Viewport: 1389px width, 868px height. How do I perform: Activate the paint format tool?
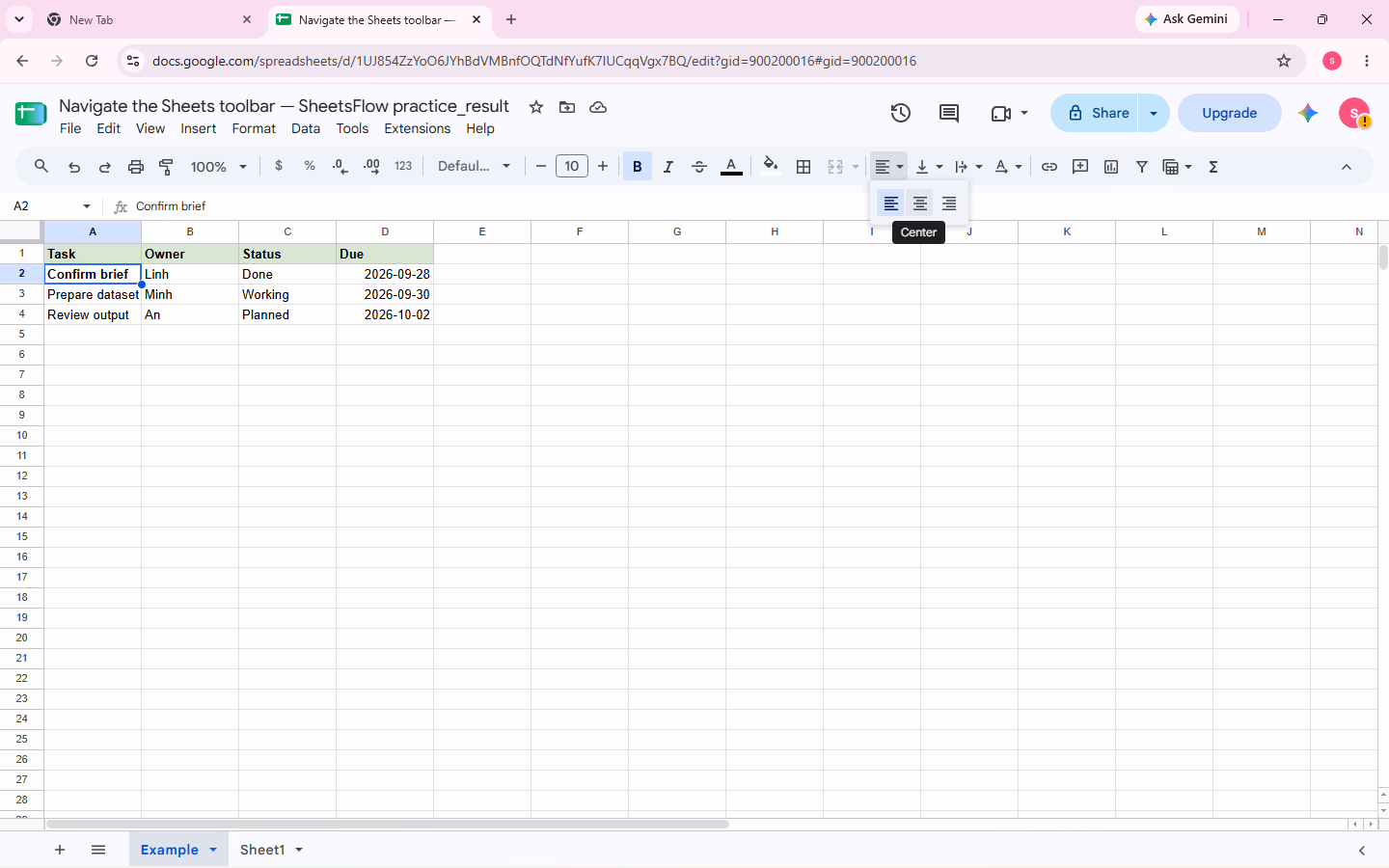pyautogui.click(x=167, y=167)
